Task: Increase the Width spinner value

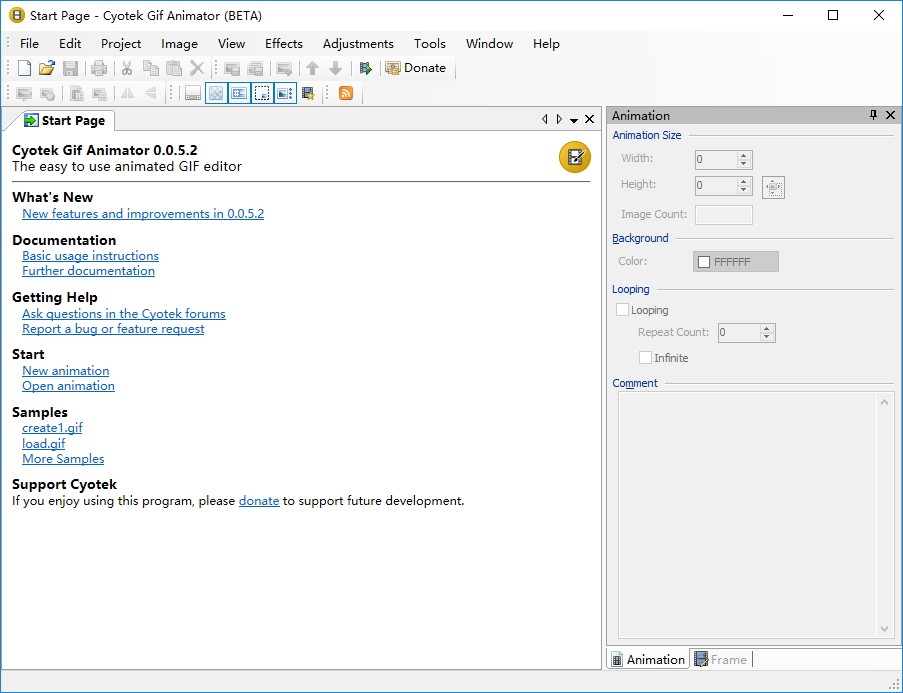Action: pos(743,155)
